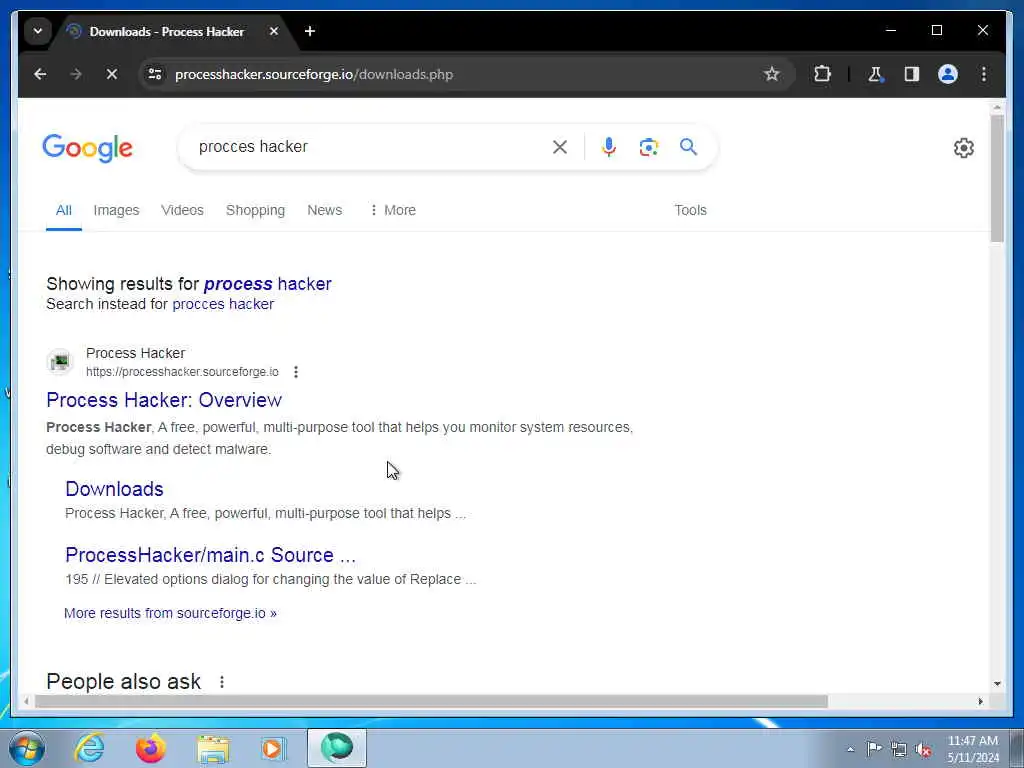Open People also ask options menu
The height and width of the screenshot is (768, 1024).
222,682
